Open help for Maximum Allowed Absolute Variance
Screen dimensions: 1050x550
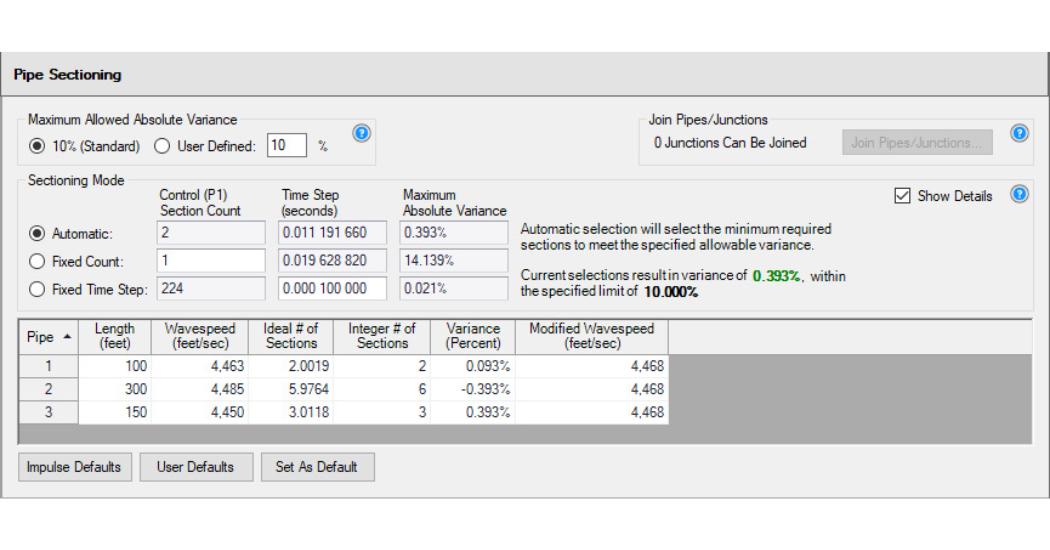tap(362, 133)
